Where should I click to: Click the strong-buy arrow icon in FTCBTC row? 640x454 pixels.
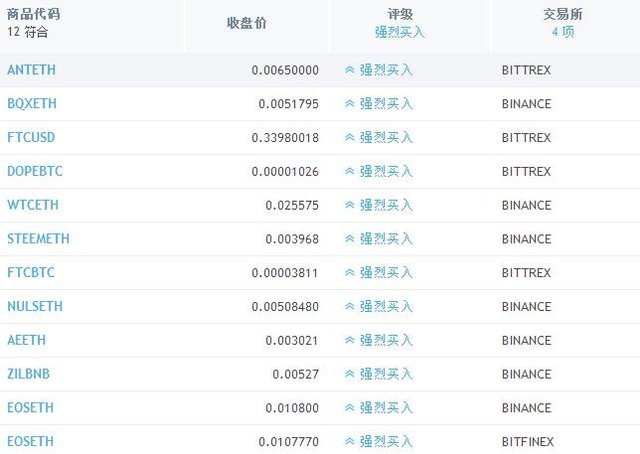[x=349, y=273]
